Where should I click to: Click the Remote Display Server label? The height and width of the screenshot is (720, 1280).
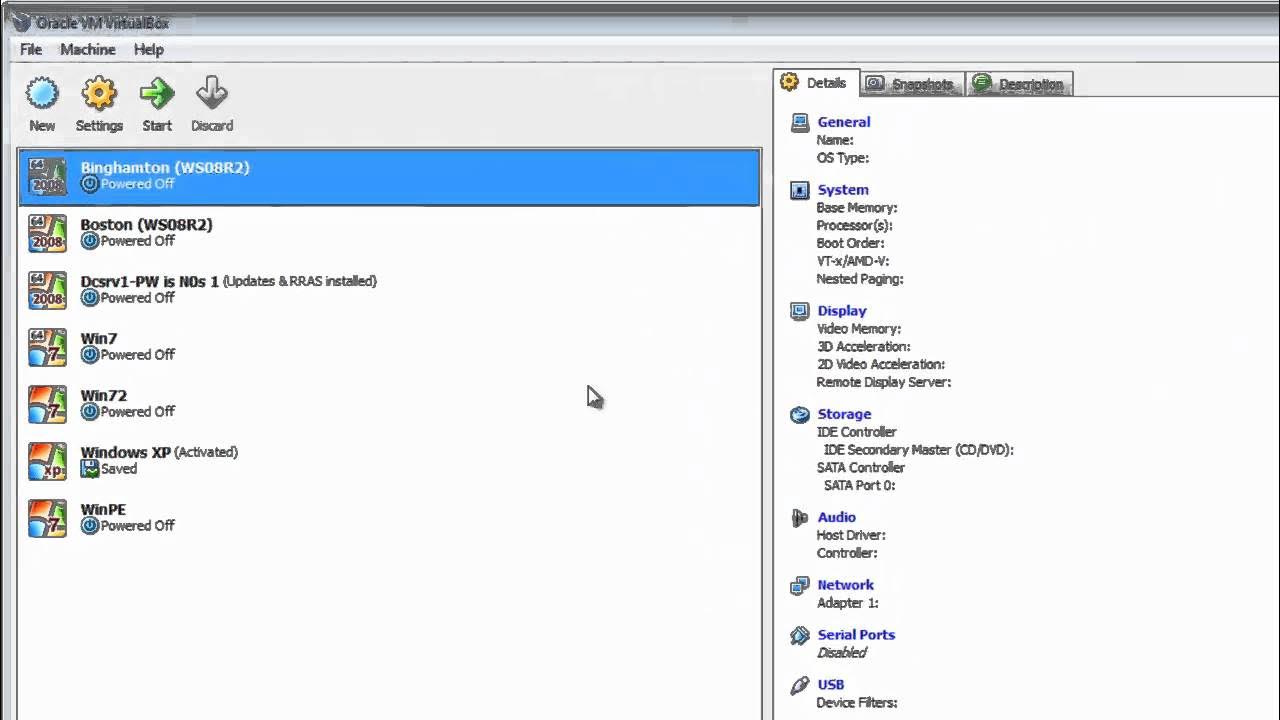point(884,382)
